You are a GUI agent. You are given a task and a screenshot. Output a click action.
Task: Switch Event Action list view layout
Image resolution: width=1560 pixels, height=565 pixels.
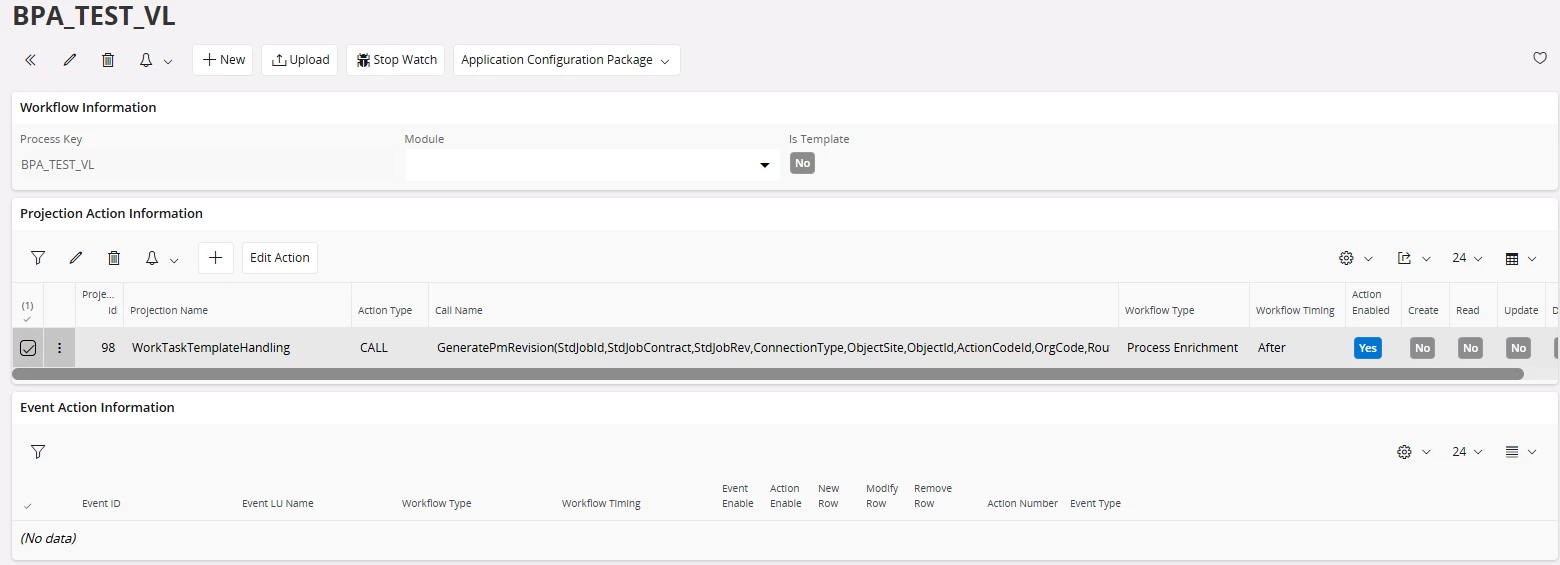tap(1521, 452)
